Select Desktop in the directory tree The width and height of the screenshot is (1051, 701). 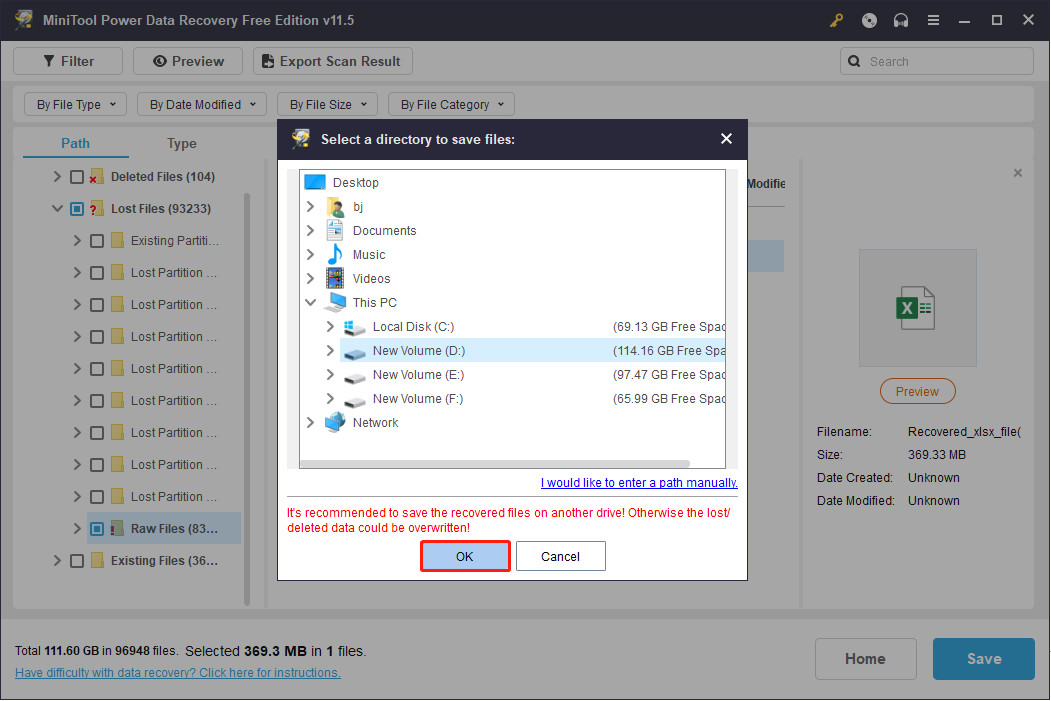[355, 182]
